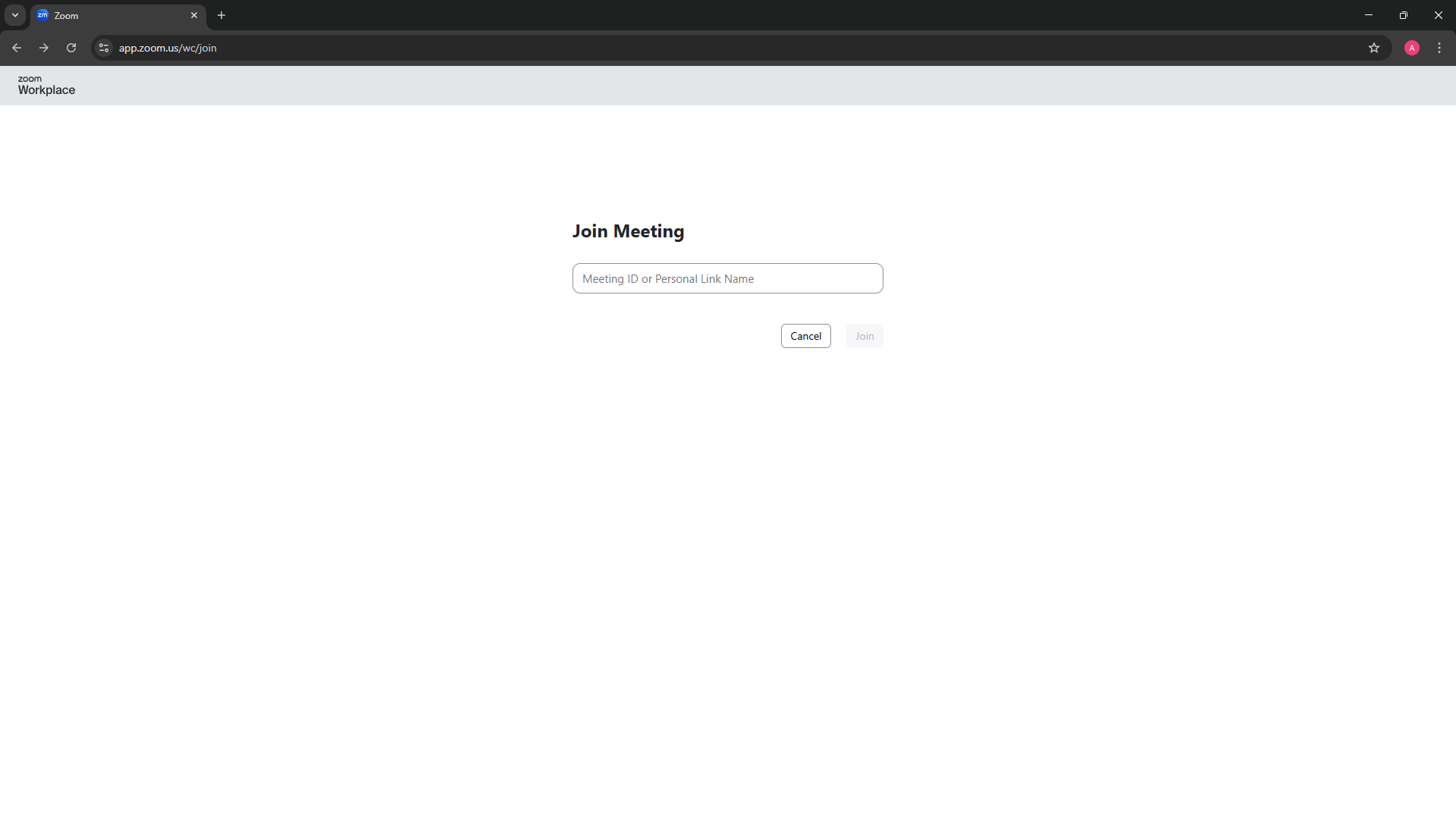The height and width of the screenshot is (819, 1456).
Task: Restore down the browser window
Action: point(1403,15)
